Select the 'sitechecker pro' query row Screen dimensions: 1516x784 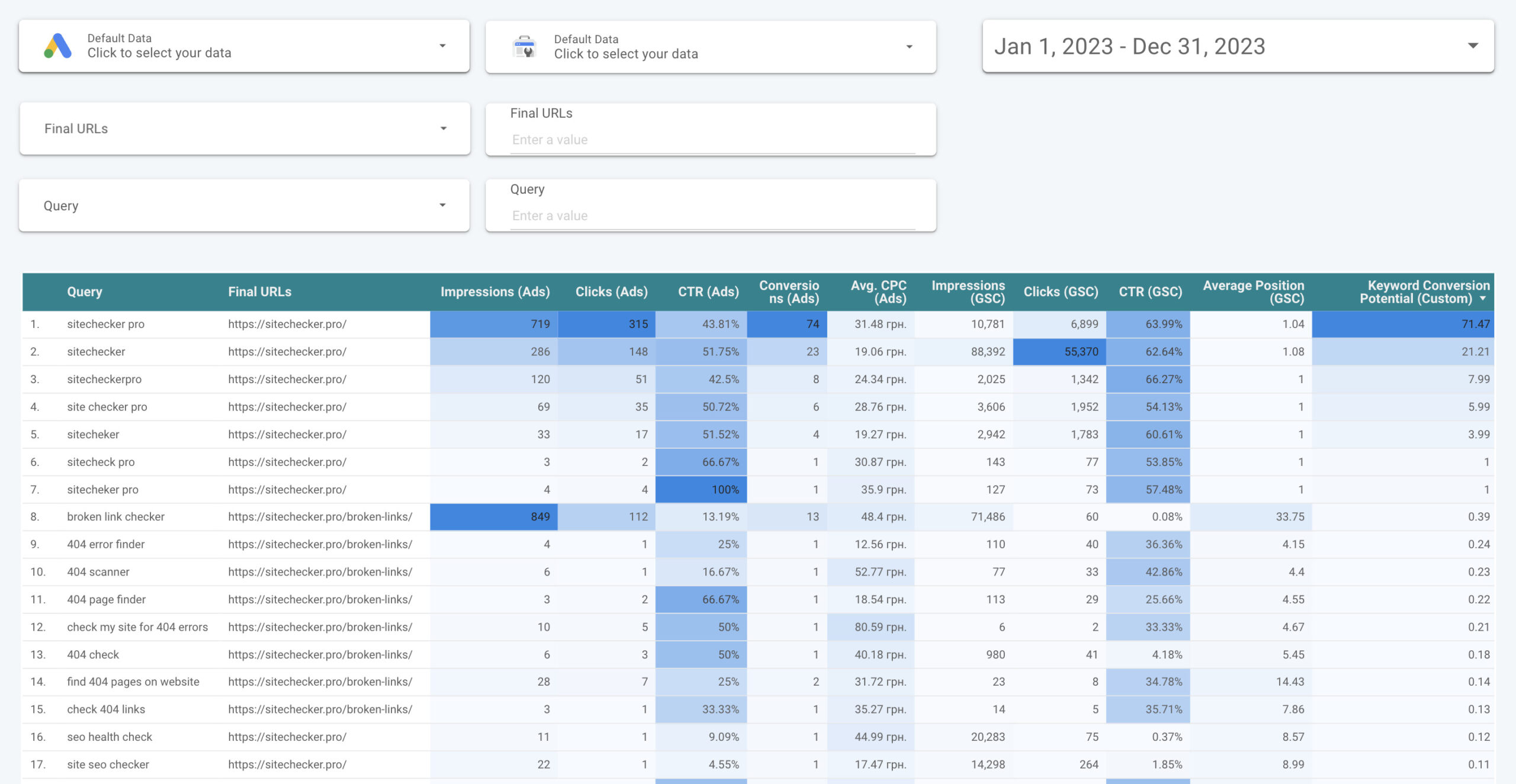(105, 324)
